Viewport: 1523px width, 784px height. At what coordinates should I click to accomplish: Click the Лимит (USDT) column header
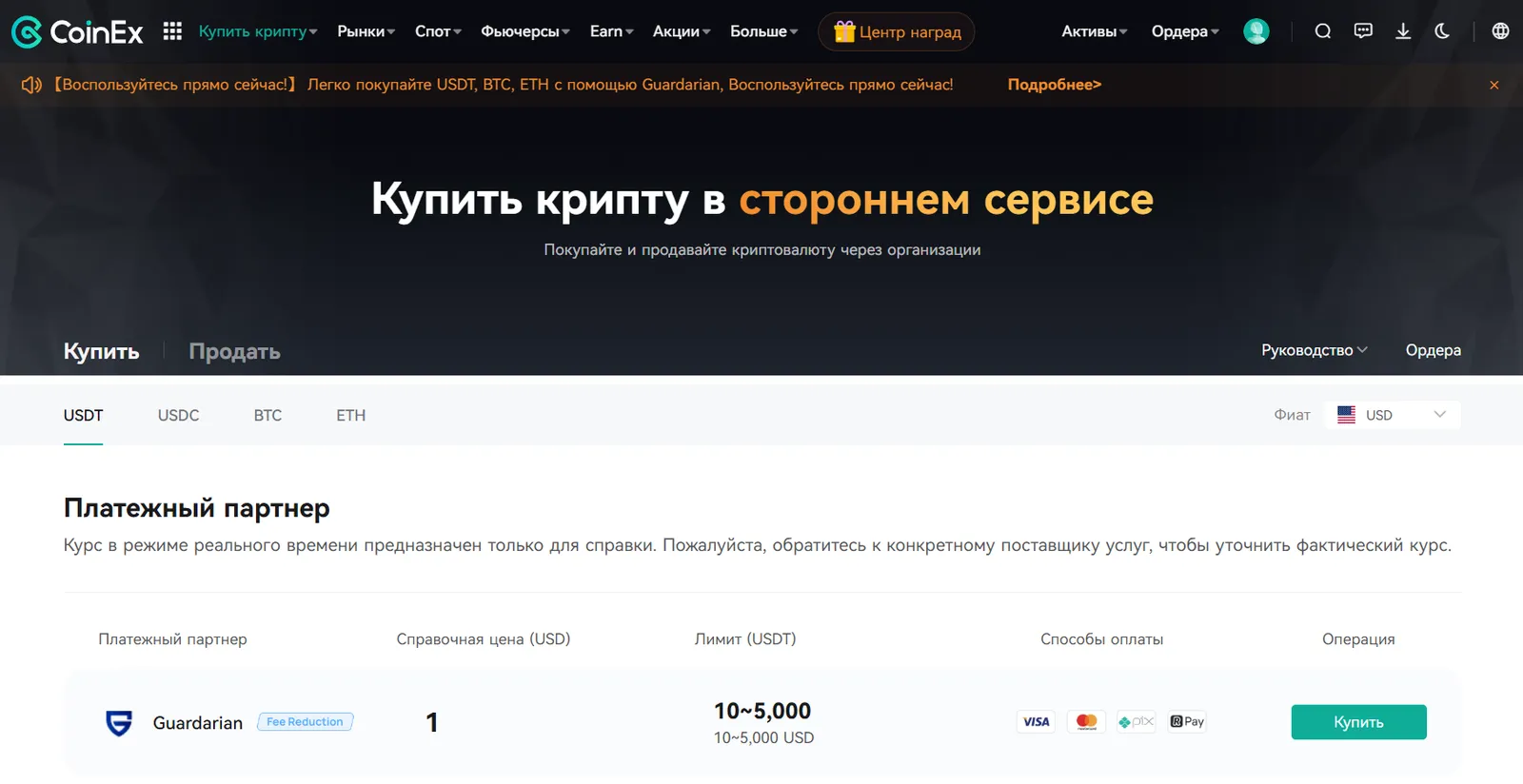pos(745,639)
